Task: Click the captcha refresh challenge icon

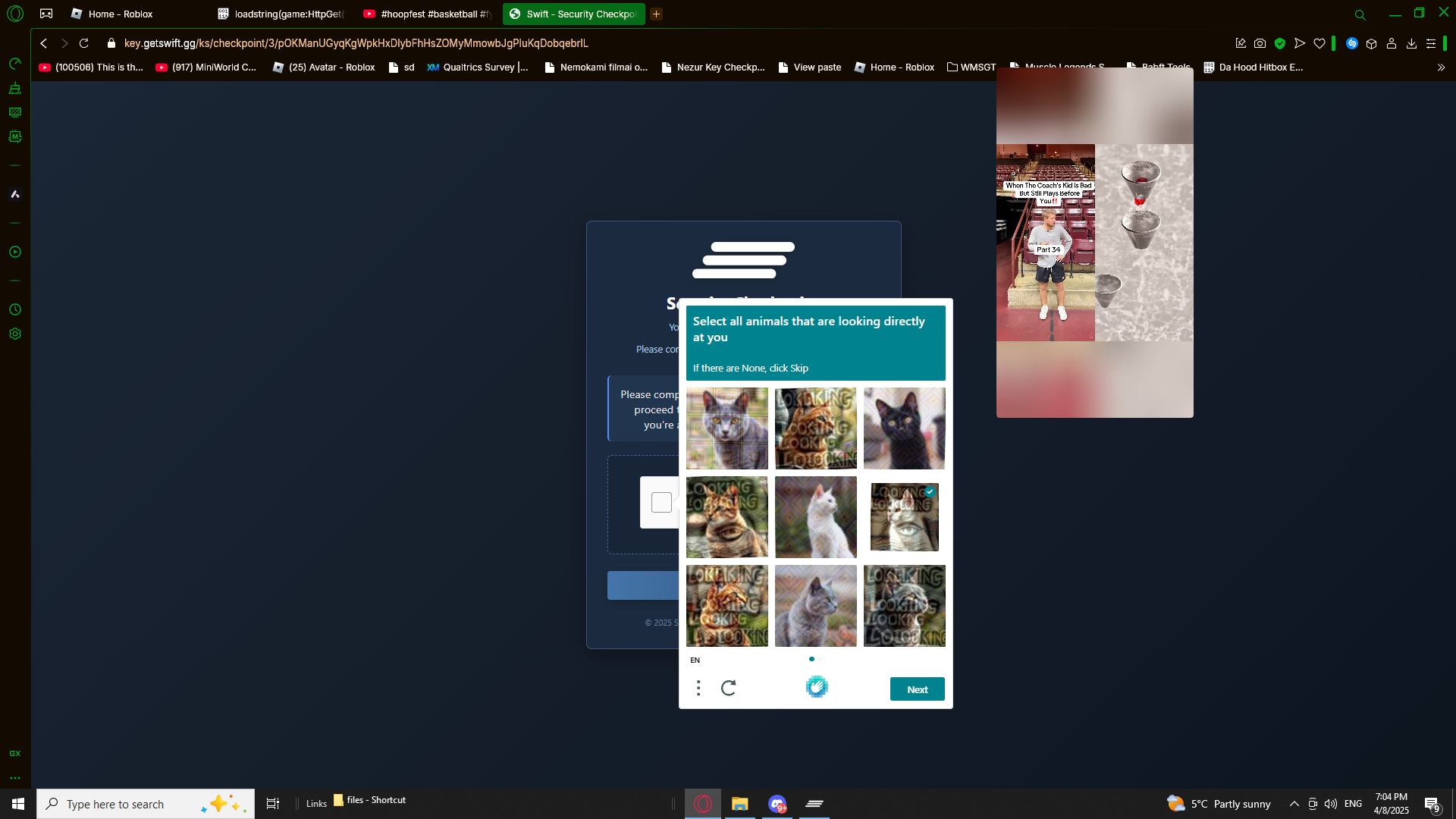Action: point(728,688)
